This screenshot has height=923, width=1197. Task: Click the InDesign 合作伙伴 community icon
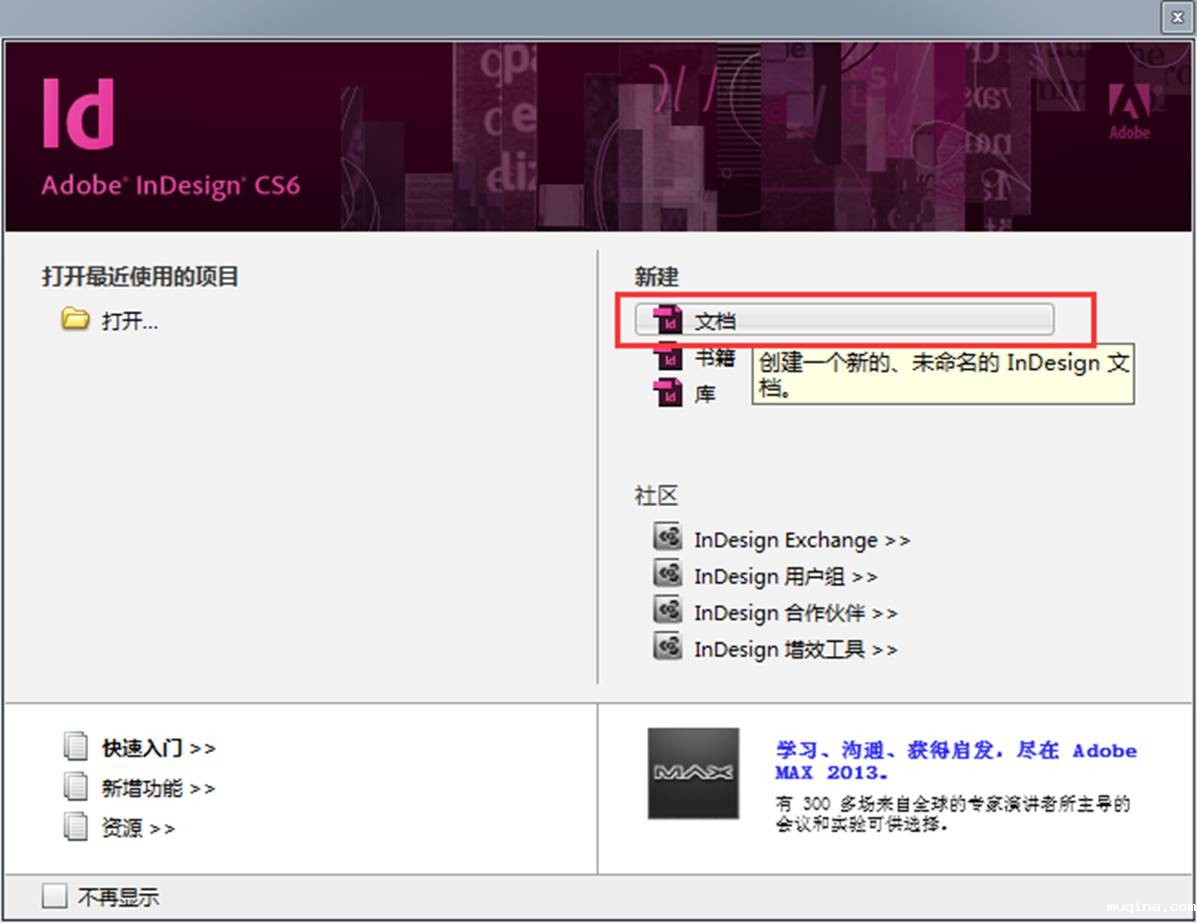tap(668, 610)
